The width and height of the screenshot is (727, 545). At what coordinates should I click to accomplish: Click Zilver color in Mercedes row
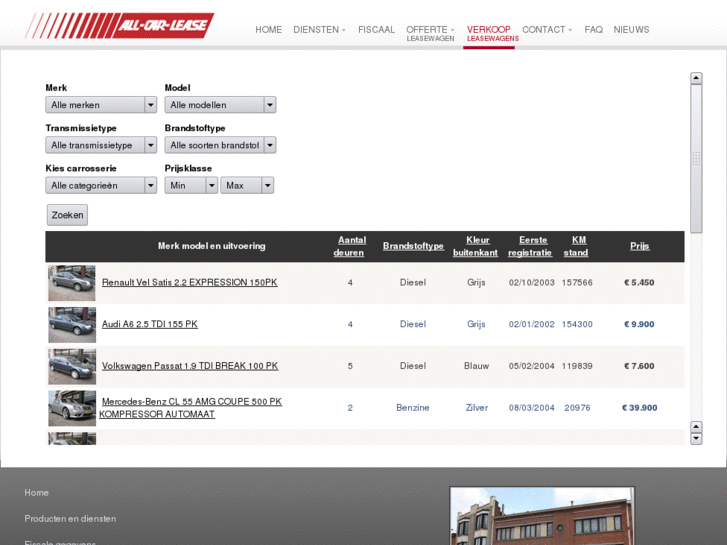tap(477, 408)
